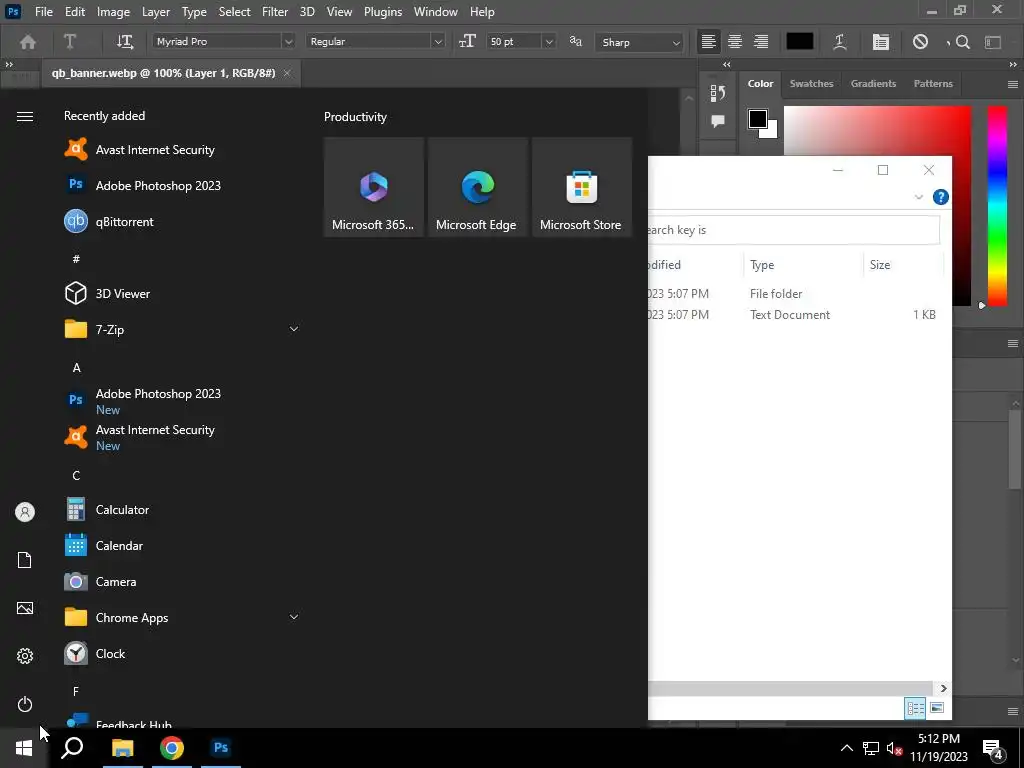Open the History panel icon
1024x768 pixels.
718,93
